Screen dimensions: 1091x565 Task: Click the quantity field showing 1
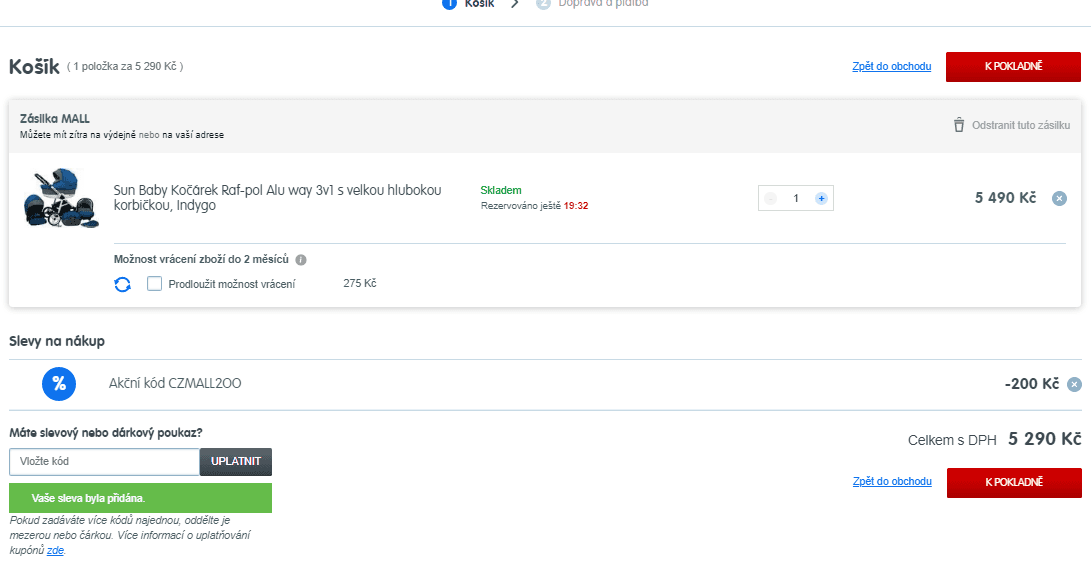[x=796, y=198]
